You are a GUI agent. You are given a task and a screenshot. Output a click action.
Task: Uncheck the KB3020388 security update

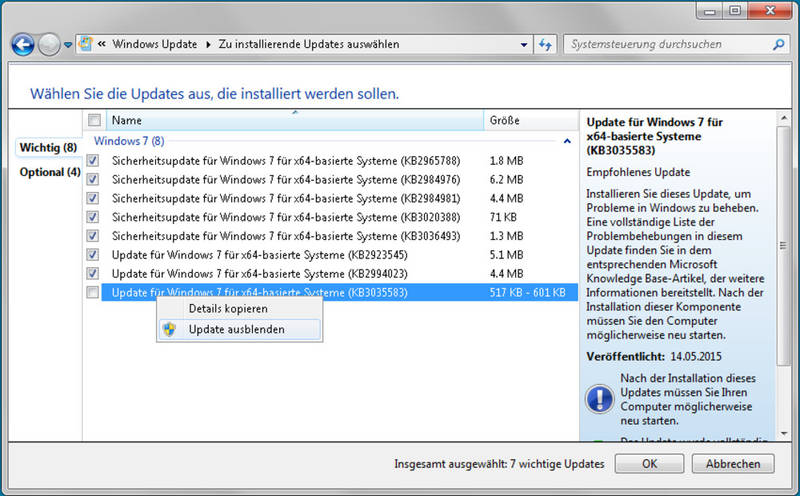(92, 217)
